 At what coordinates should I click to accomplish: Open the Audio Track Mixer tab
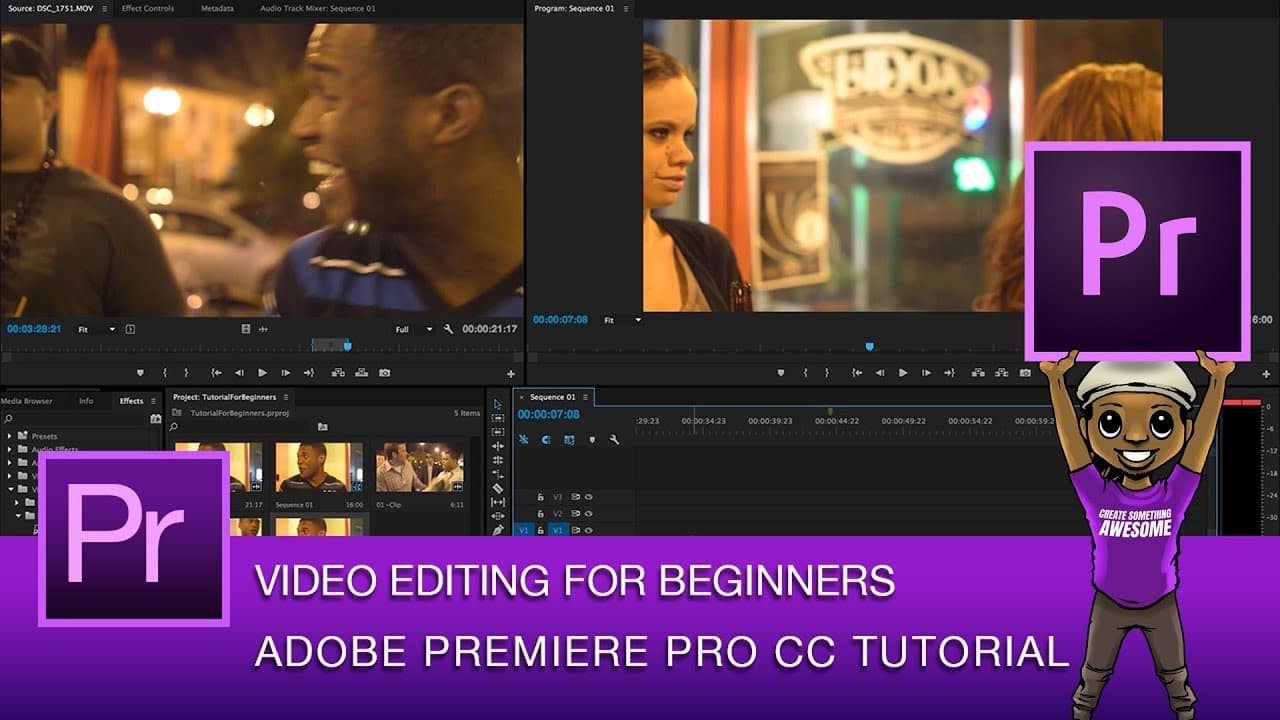(x=318, y=8)
